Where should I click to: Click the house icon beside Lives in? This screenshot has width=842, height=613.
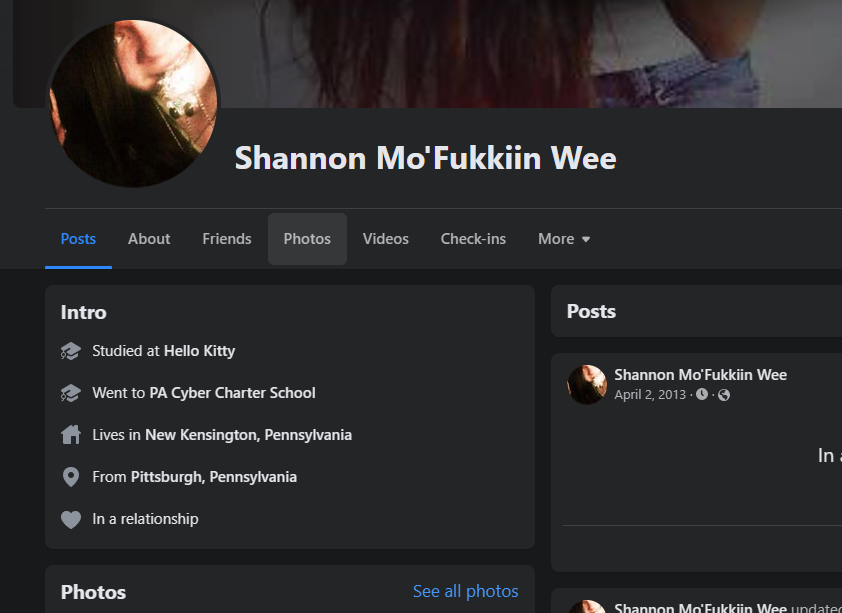coord(70,435)
